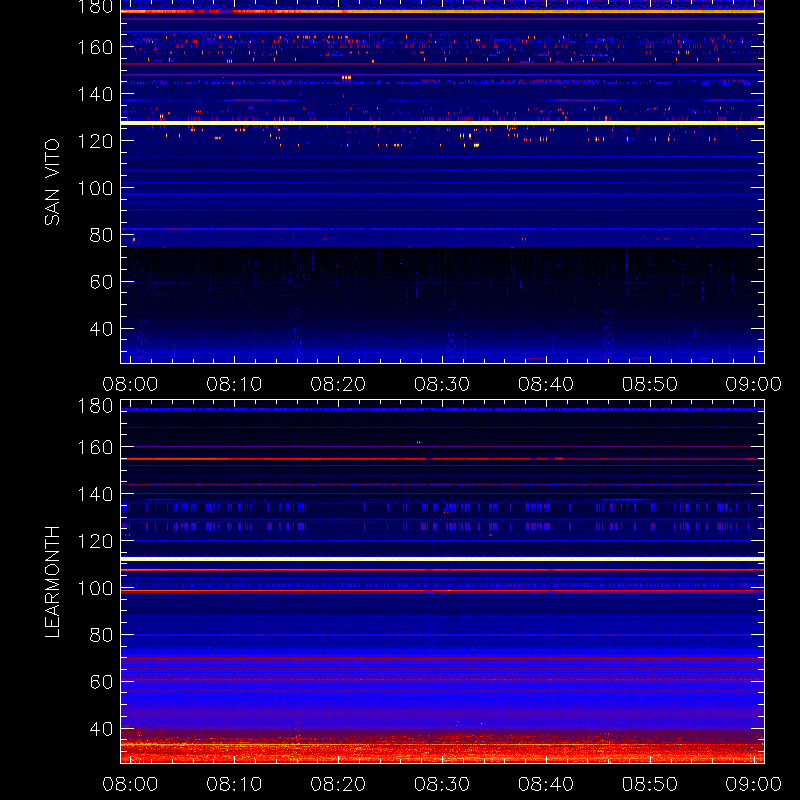Select the 100 tick label on Learmonth axis
Screen dimensions: 800x800
click(95, 588)
